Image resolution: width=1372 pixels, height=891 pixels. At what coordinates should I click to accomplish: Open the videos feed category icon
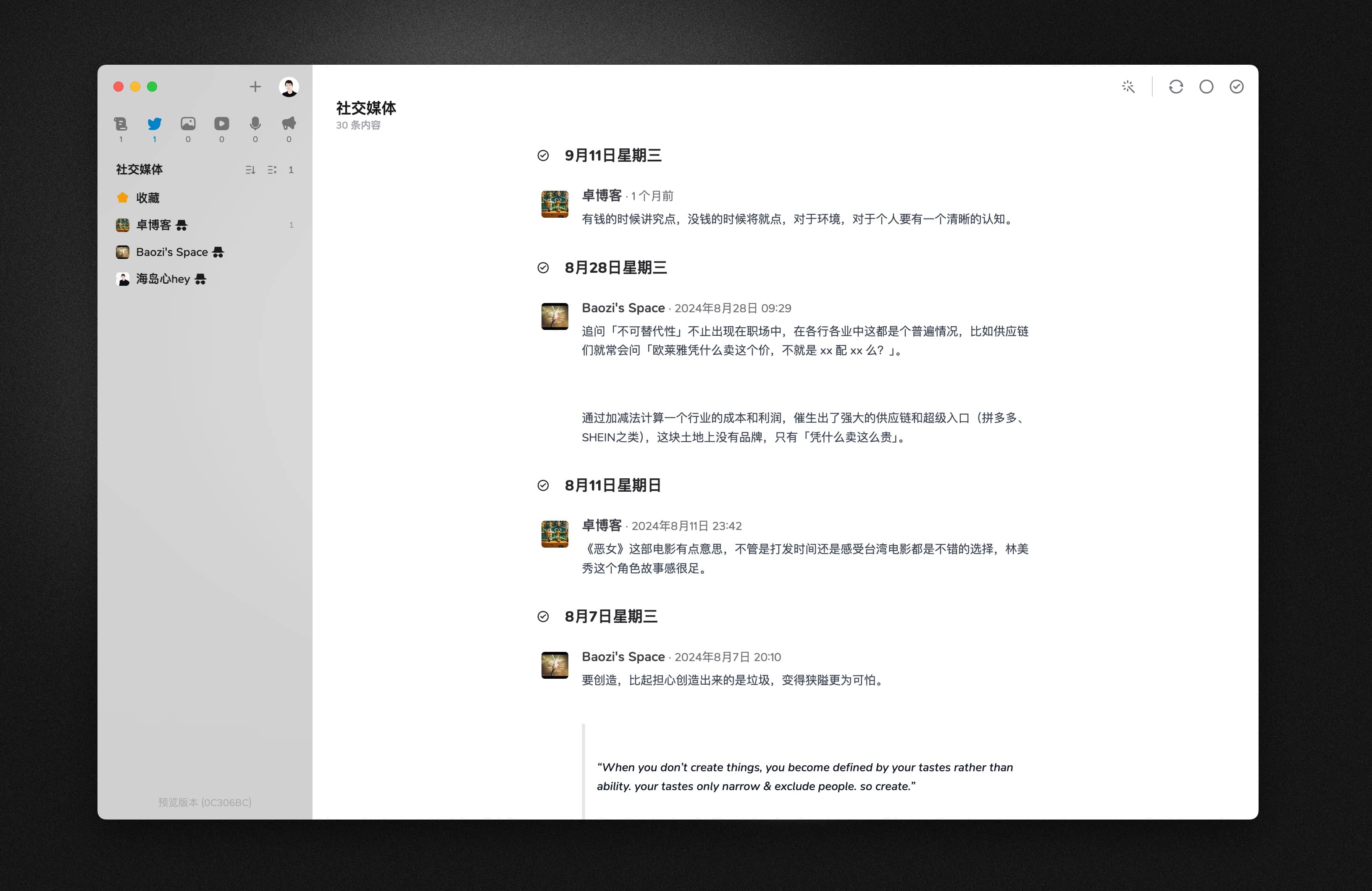pyautogui.click(x=221, y=124)
